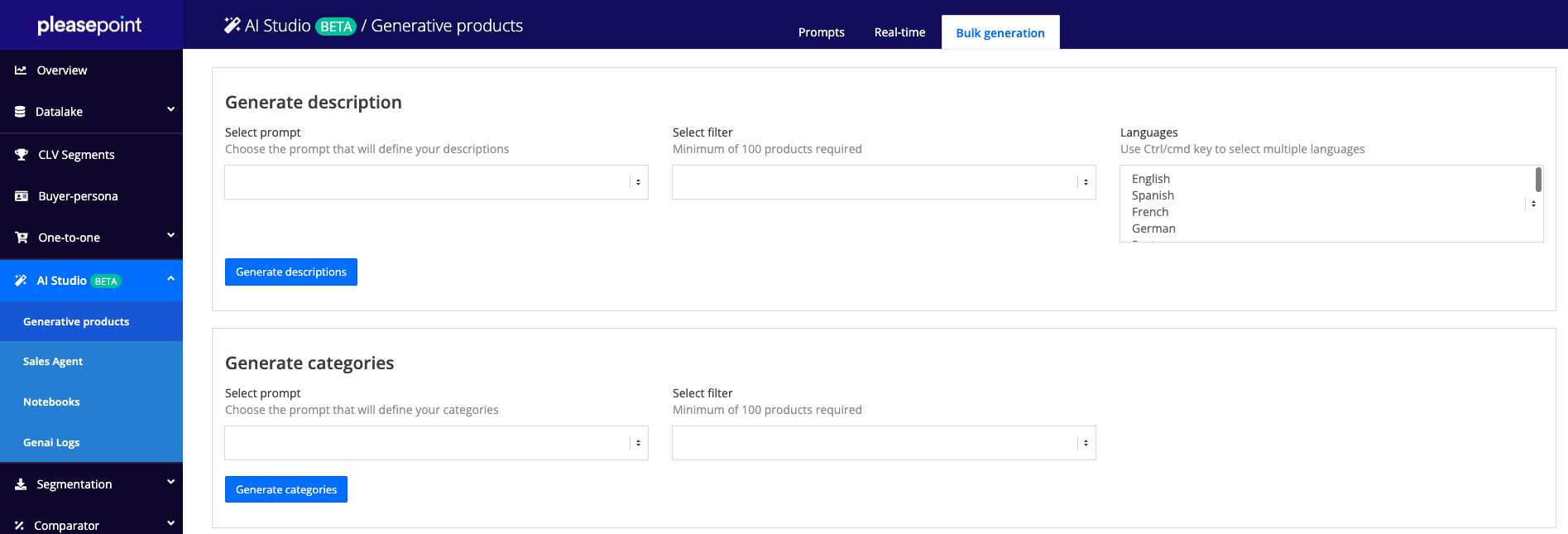1568x534 pixels.
Task: Click the Datalake database icon
Action: (x=20, y=112)
